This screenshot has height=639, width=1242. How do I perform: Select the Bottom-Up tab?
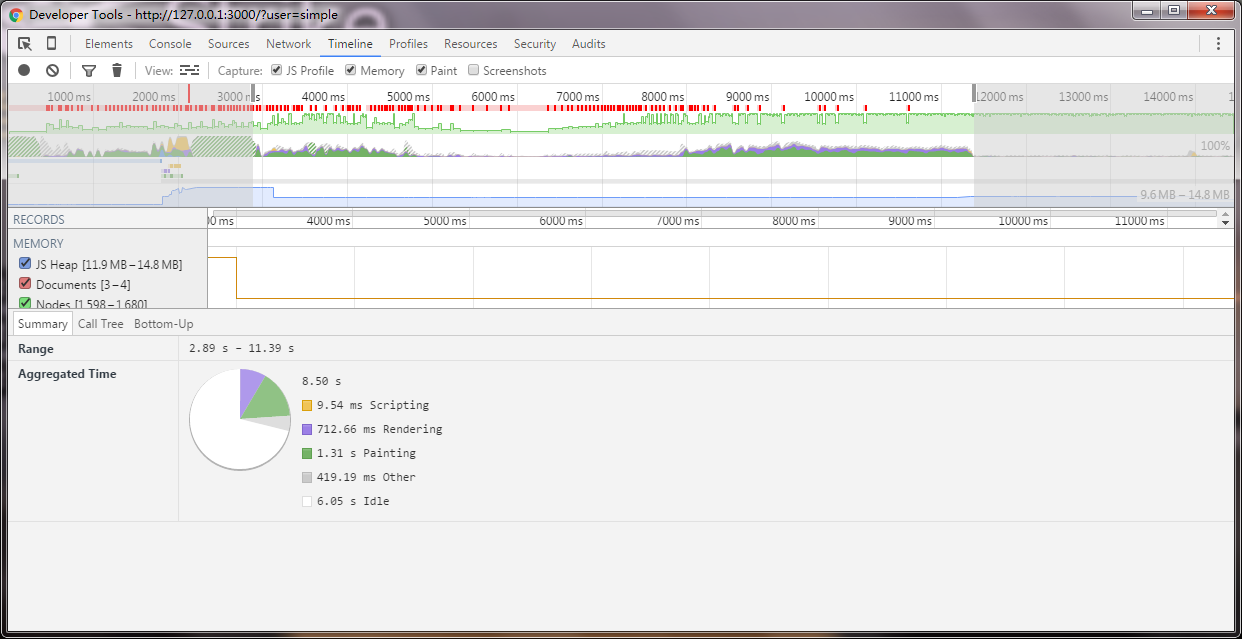164,324
